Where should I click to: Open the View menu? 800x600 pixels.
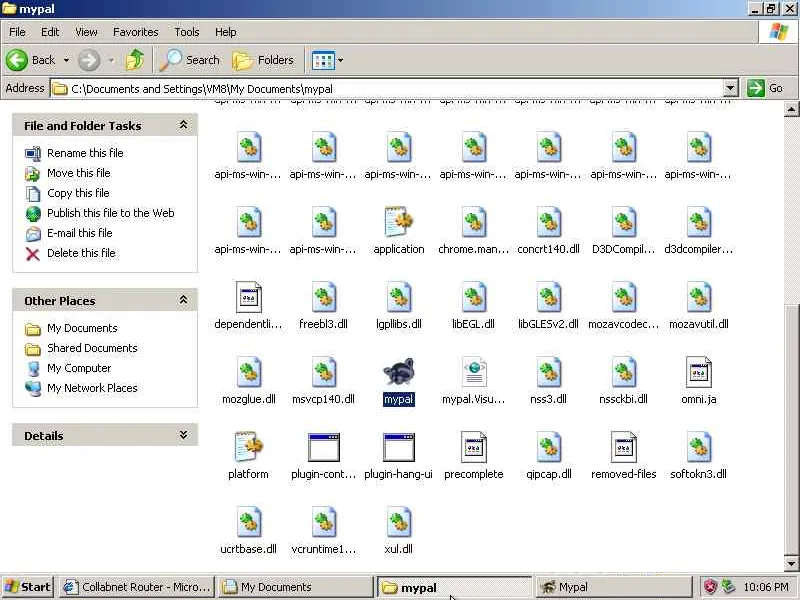pos(86,32)
